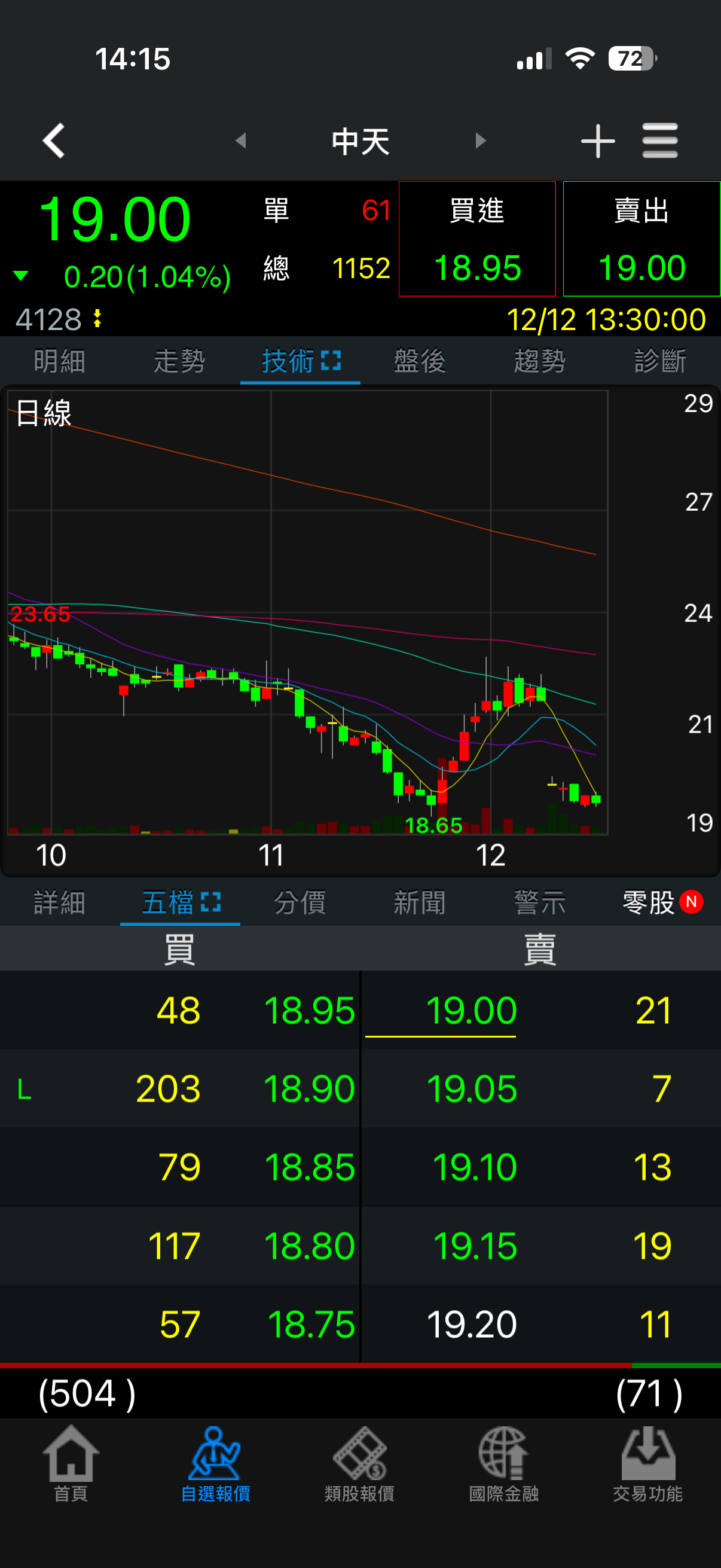Viewport: 721px width, 1568px height.
Task: Tap the red N badge on 零股
Action: pos(691,901)
